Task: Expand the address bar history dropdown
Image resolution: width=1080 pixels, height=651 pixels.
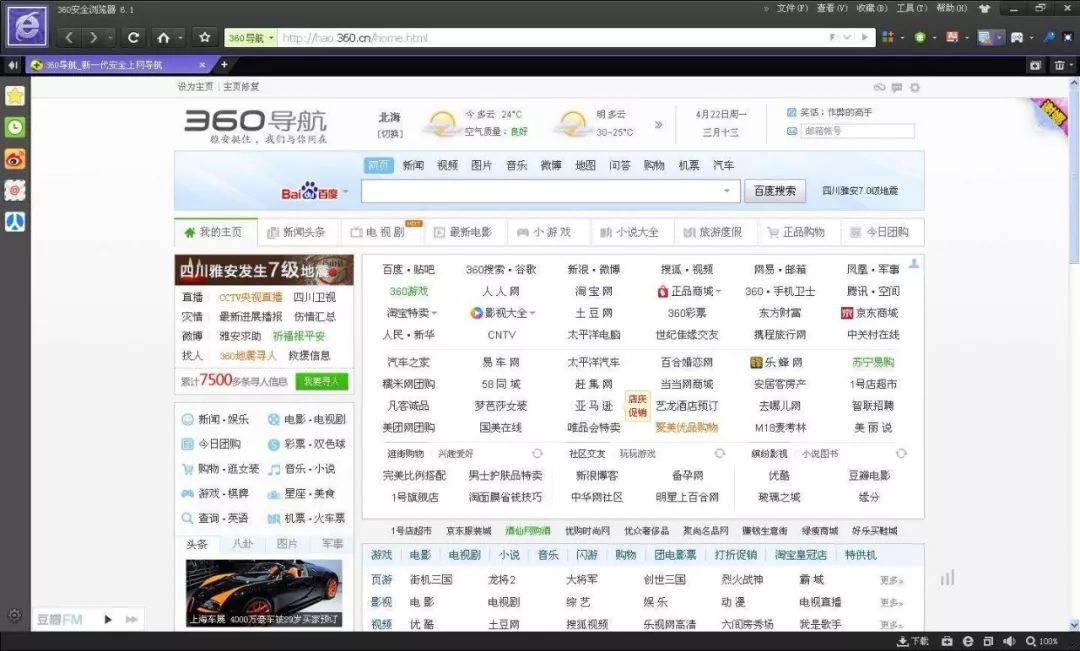Action: coord(847,37)
